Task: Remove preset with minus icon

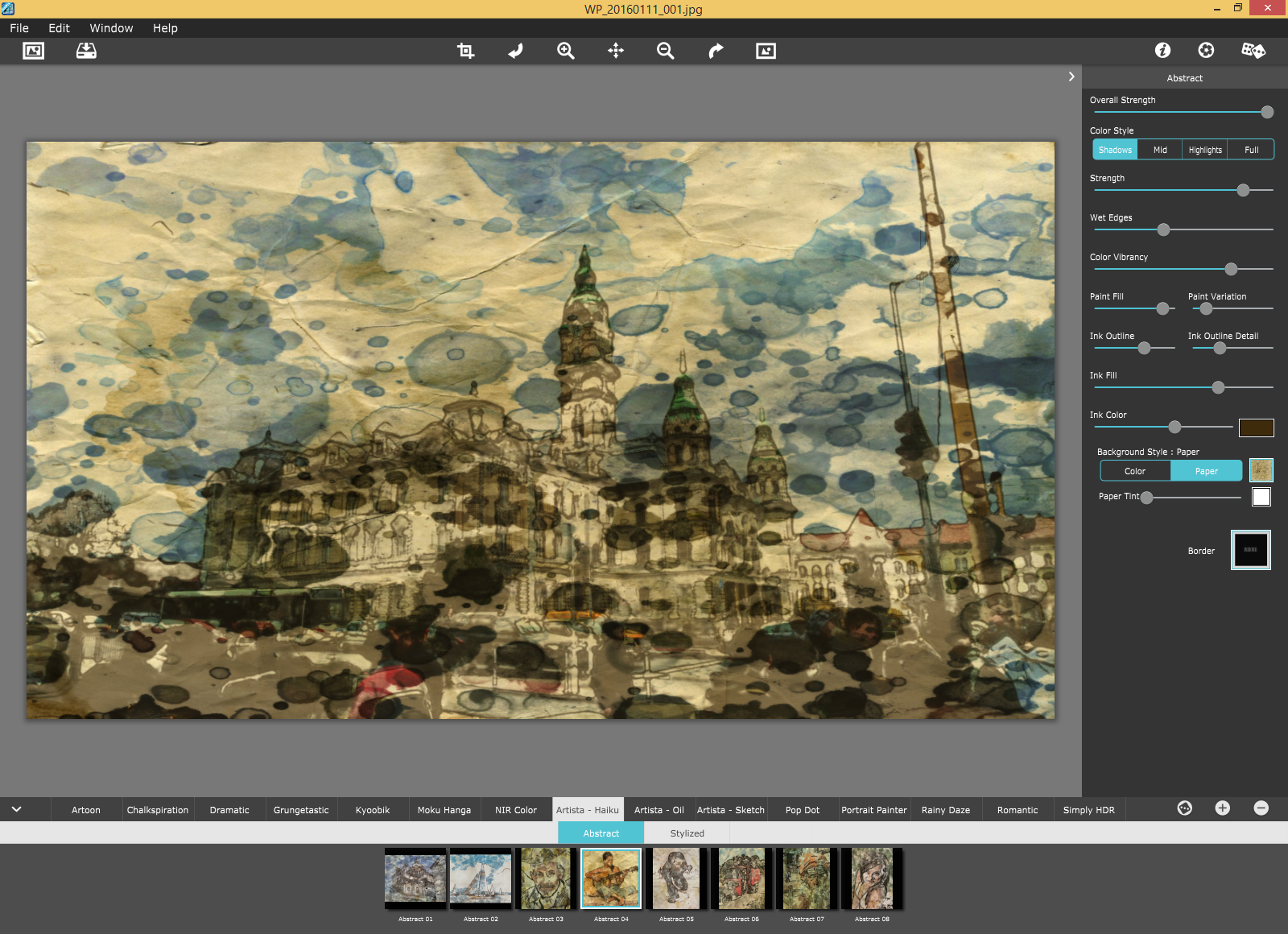Action: point(1261,808)
